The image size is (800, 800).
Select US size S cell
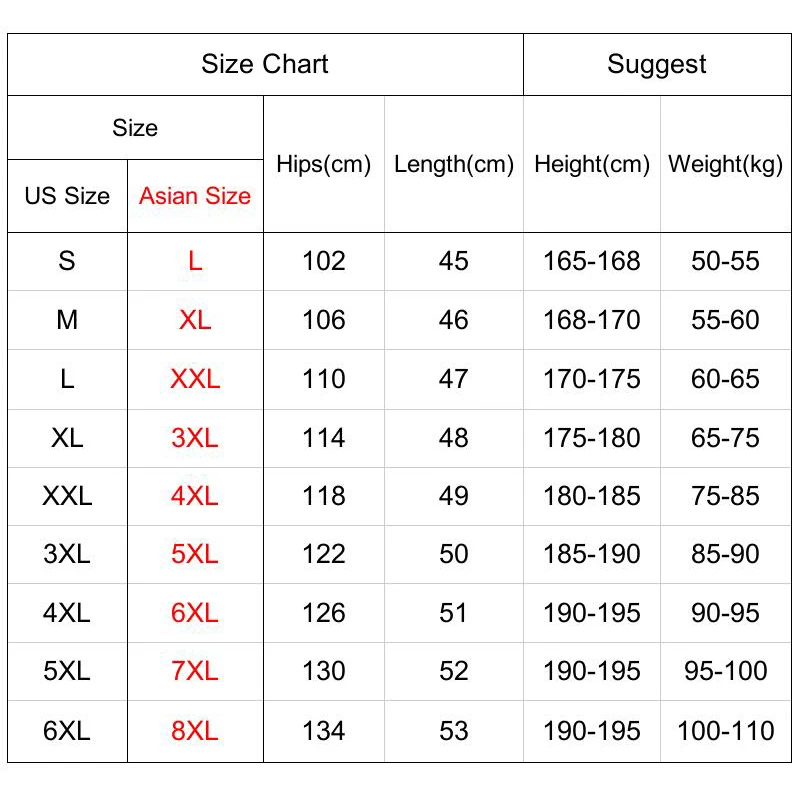pyautogui.click(x=67, y=261)
